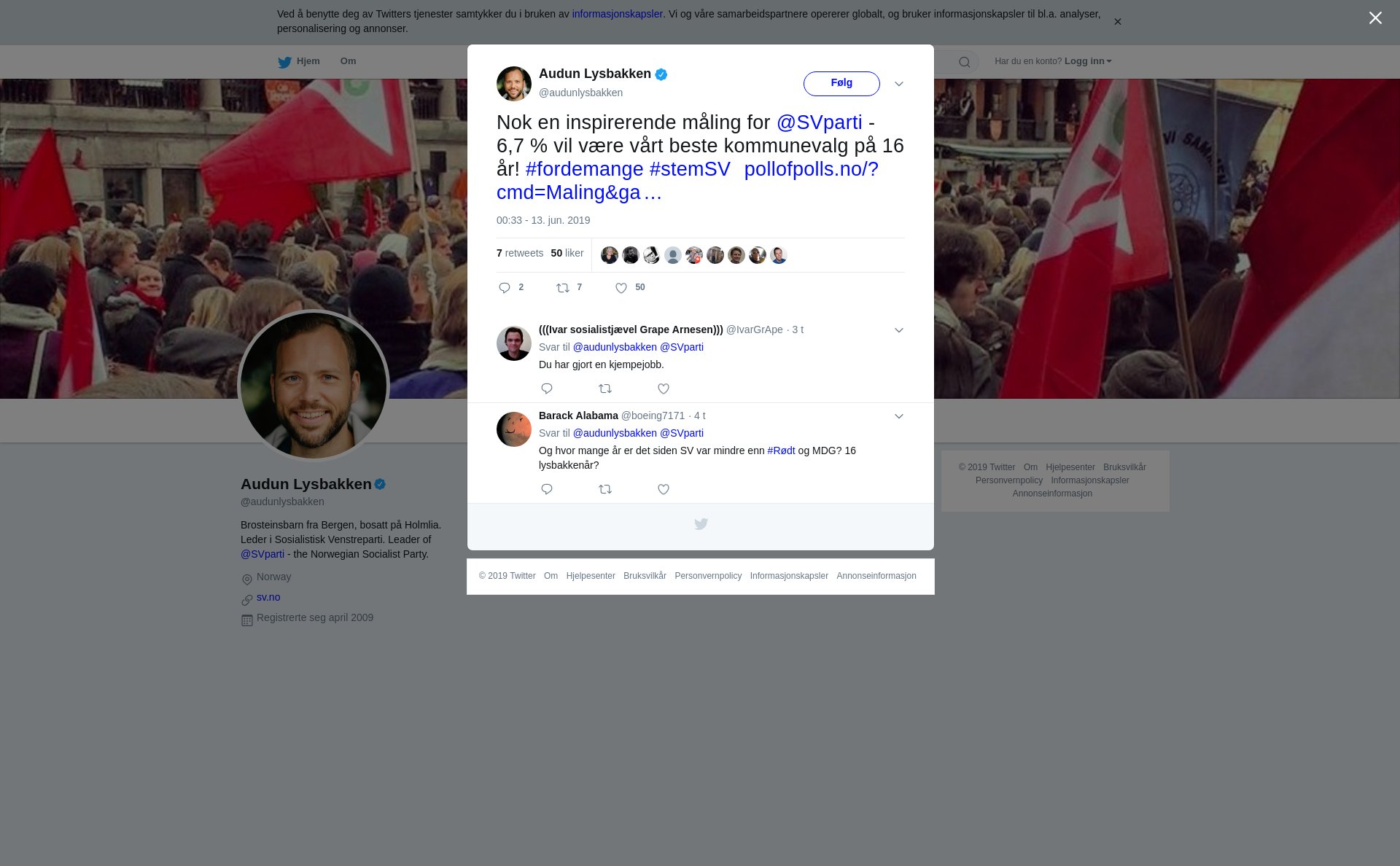Reply to Ivar Grape Arnesen's comment
The height and width of the screenshot is (866, 1400).
point(547,389)
